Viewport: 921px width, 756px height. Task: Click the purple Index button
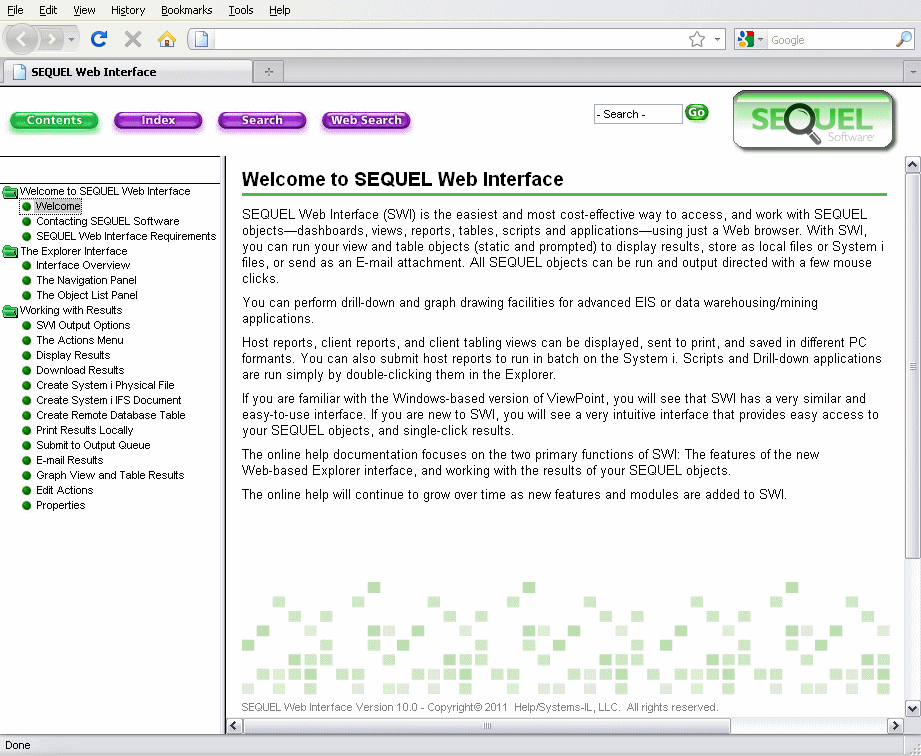(158, 120)
